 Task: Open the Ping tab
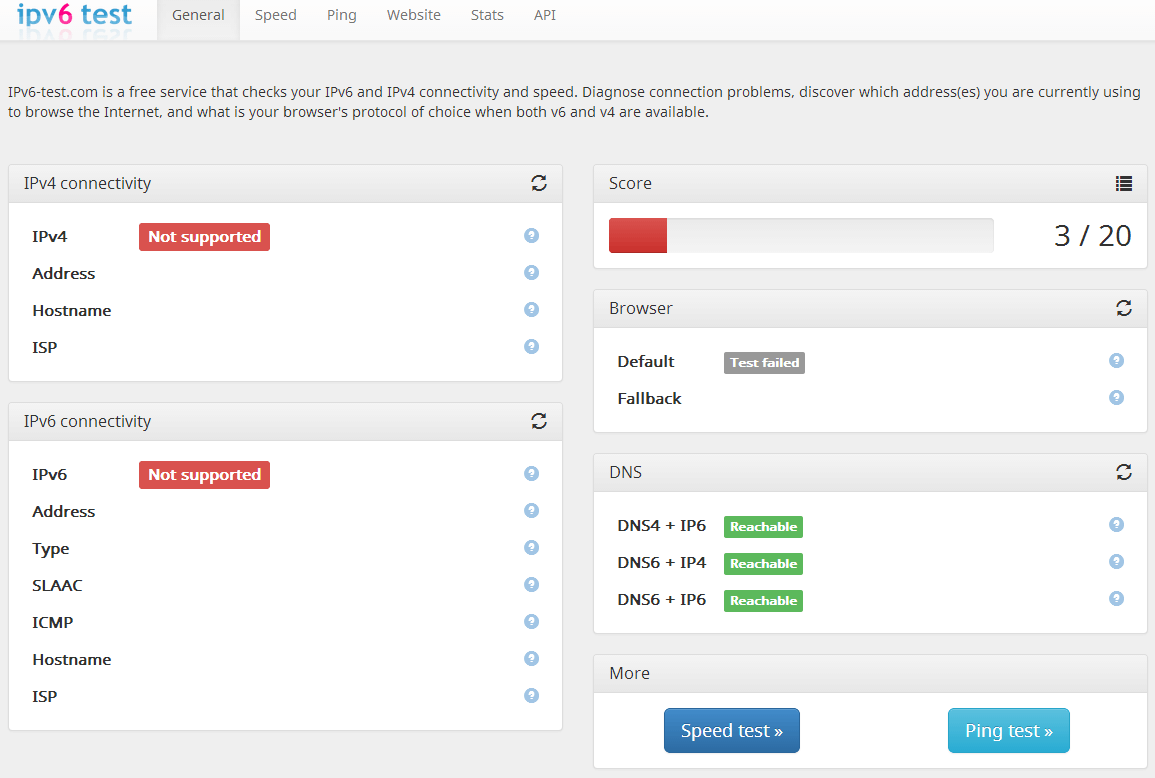pyautogui.click(x=341, y=15)
